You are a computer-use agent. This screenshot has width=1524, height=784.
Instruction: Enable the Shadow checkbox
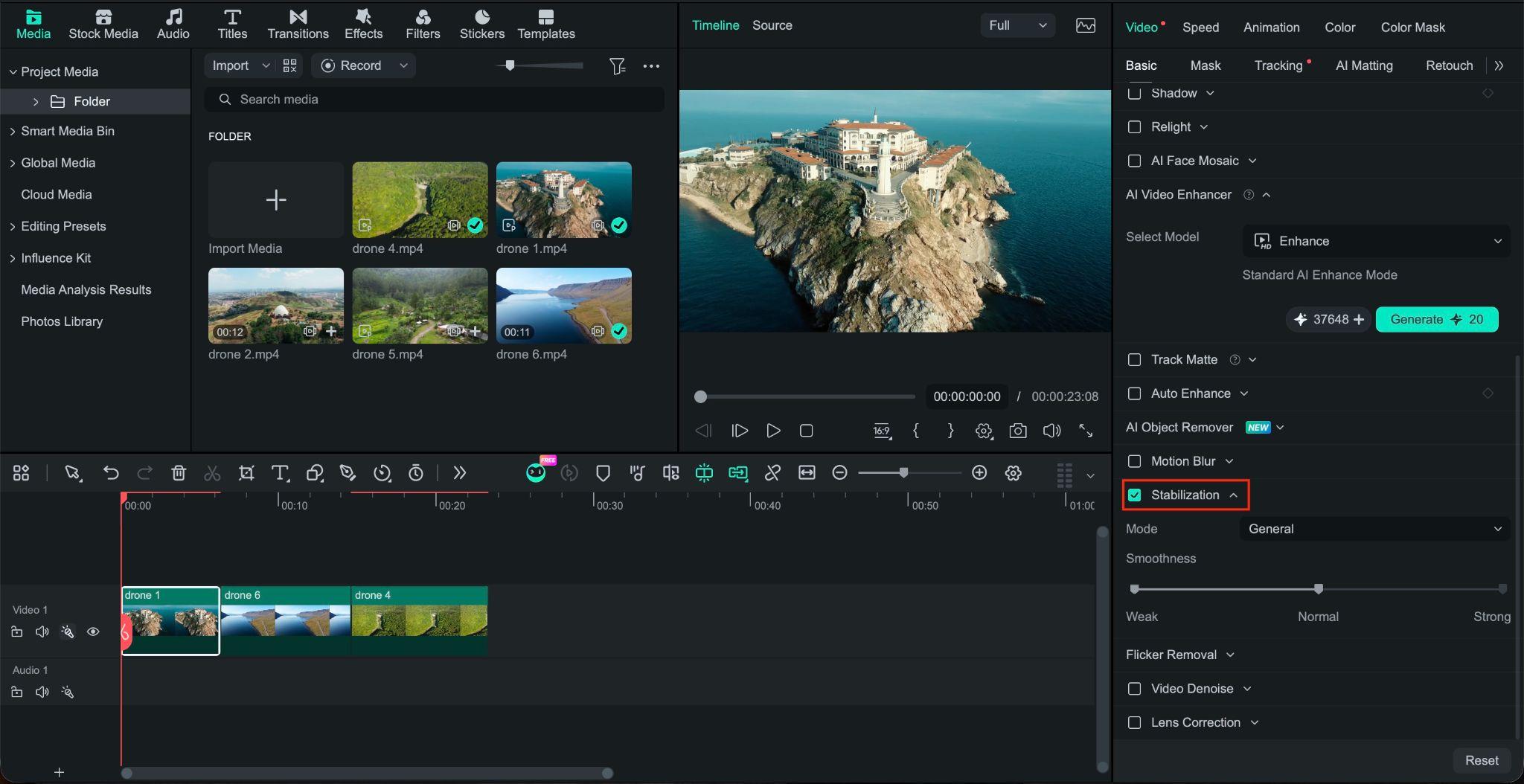pos(1134,93)
